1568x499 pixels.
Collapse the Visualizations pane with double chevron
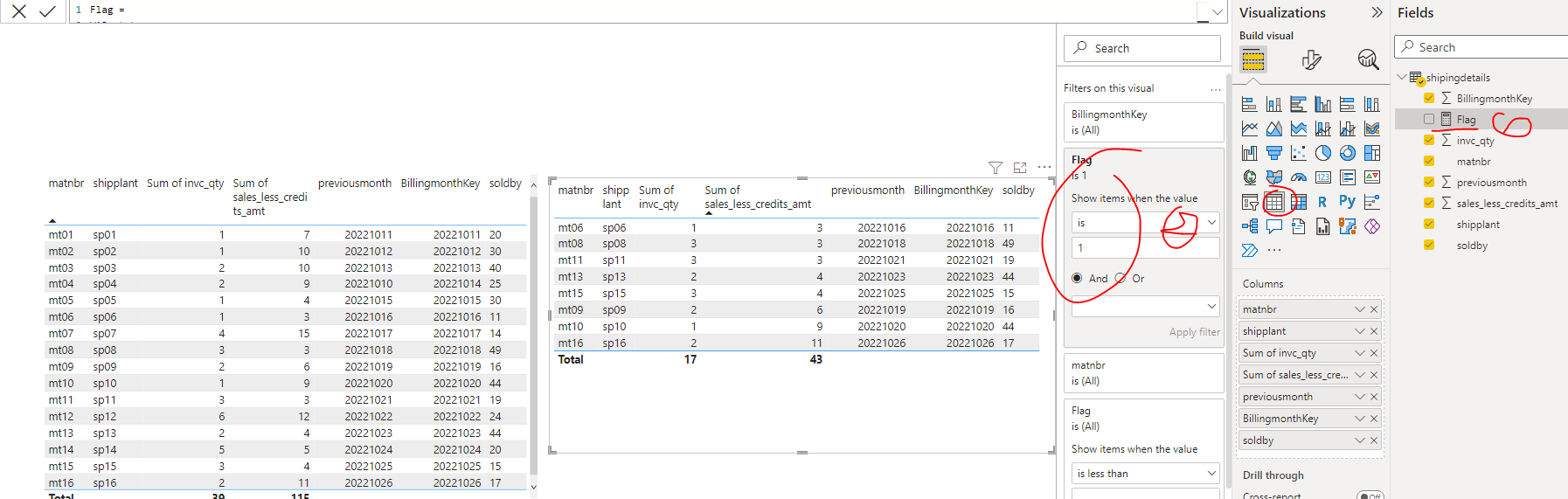click(x=1377, y=12)
